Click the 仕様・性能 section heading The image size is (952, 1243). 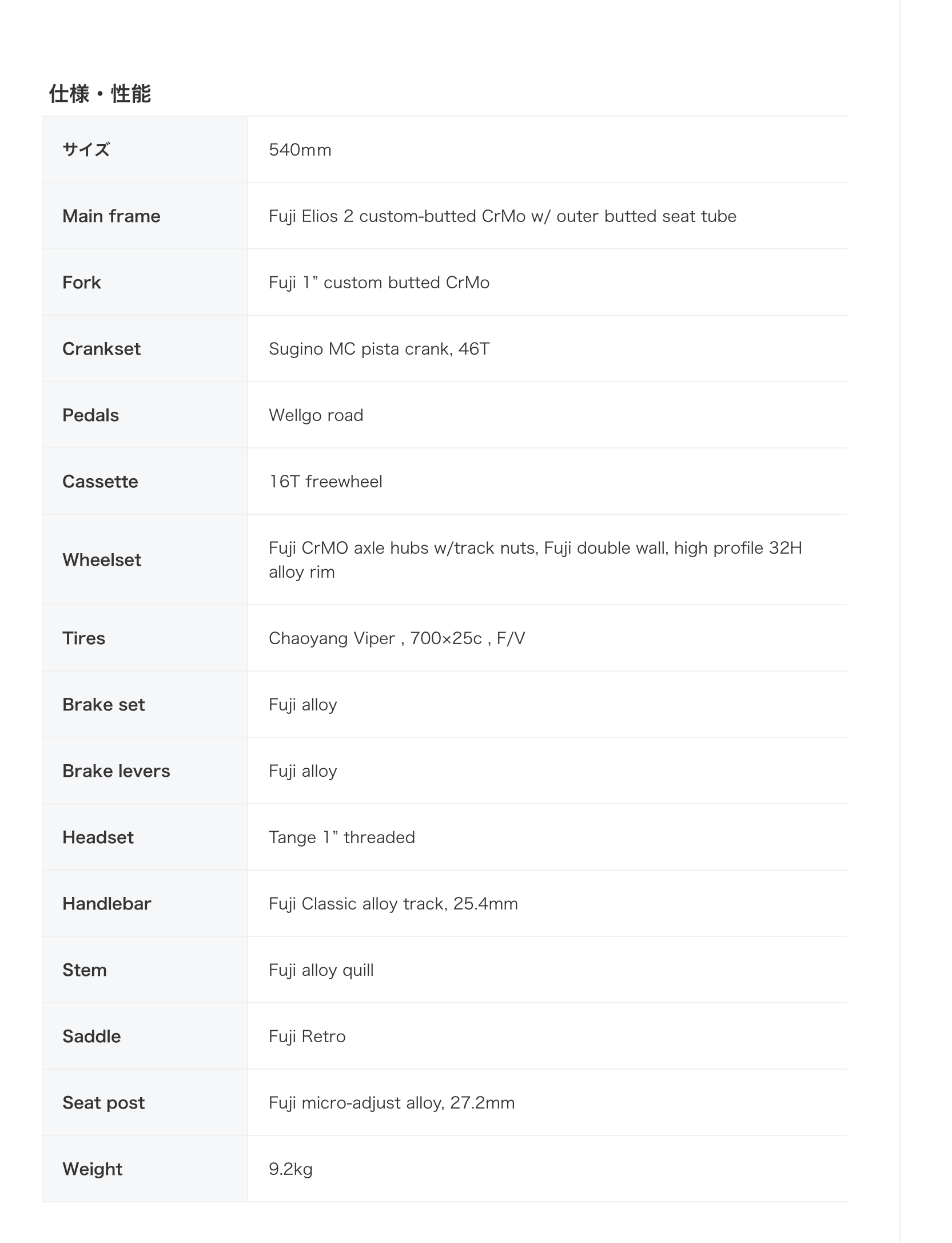pyautogui.click(x=100, y=94)
